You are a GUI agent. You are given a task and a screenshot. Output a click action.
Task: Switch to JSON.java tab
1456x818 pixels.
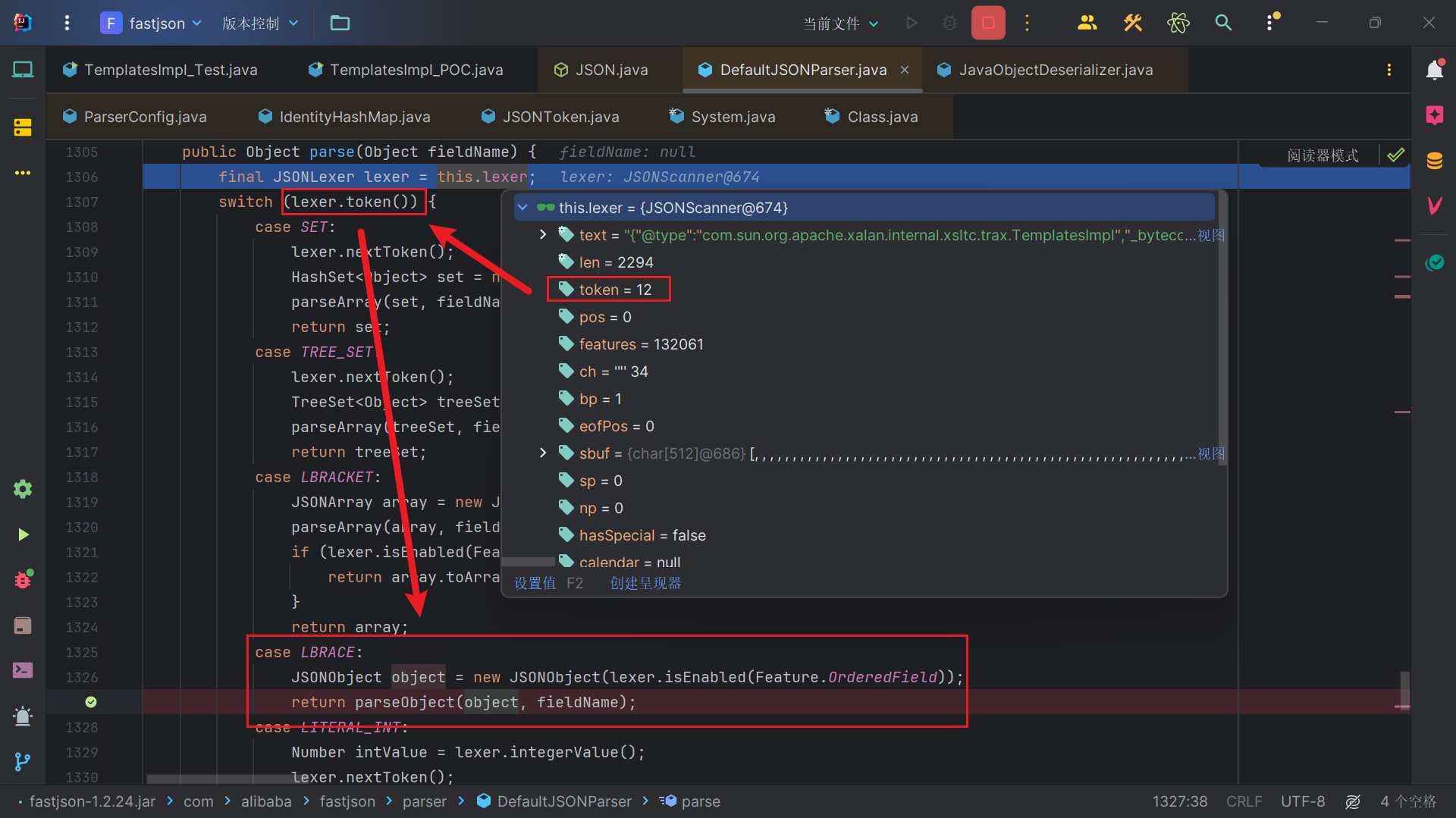(x=601, y=70)
